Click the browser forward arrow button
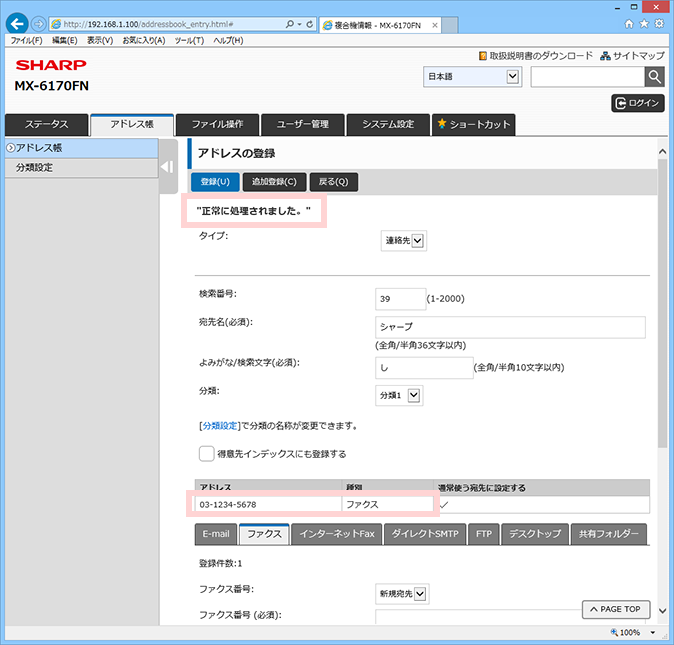 39,24
